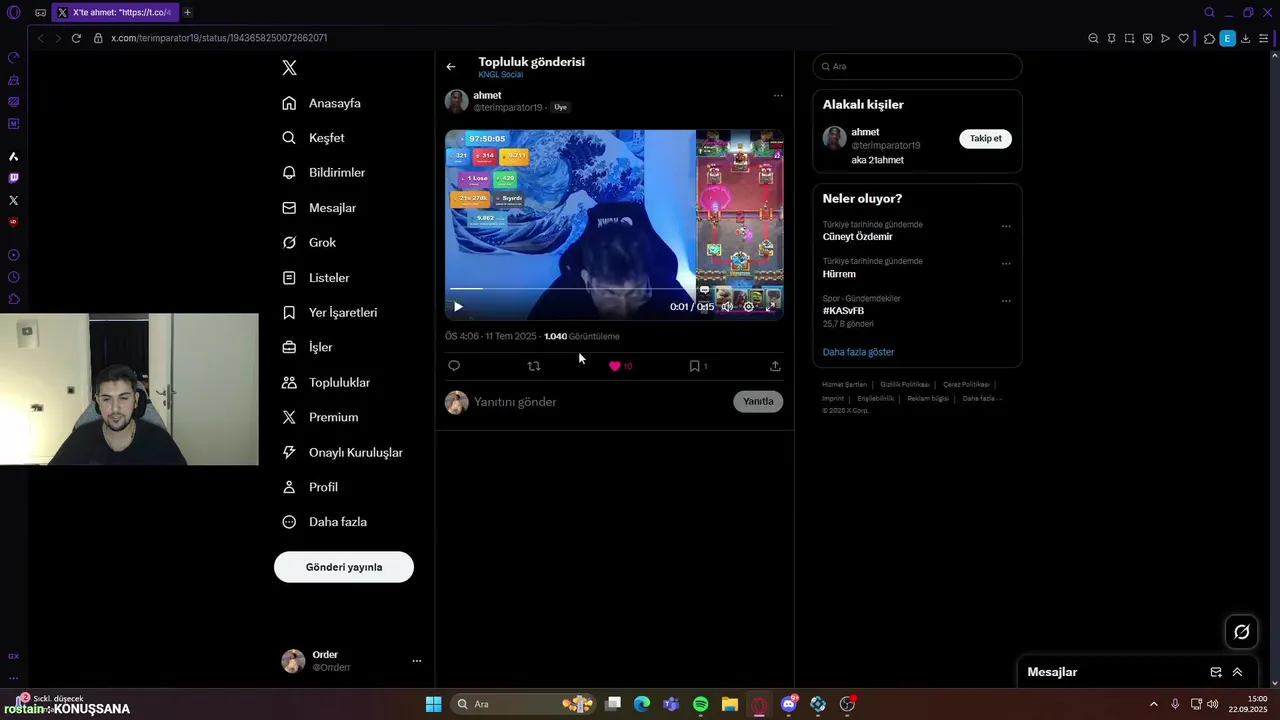Open a new browser tab
This screenshot has height=720, width=1280.
click(187, 12)
